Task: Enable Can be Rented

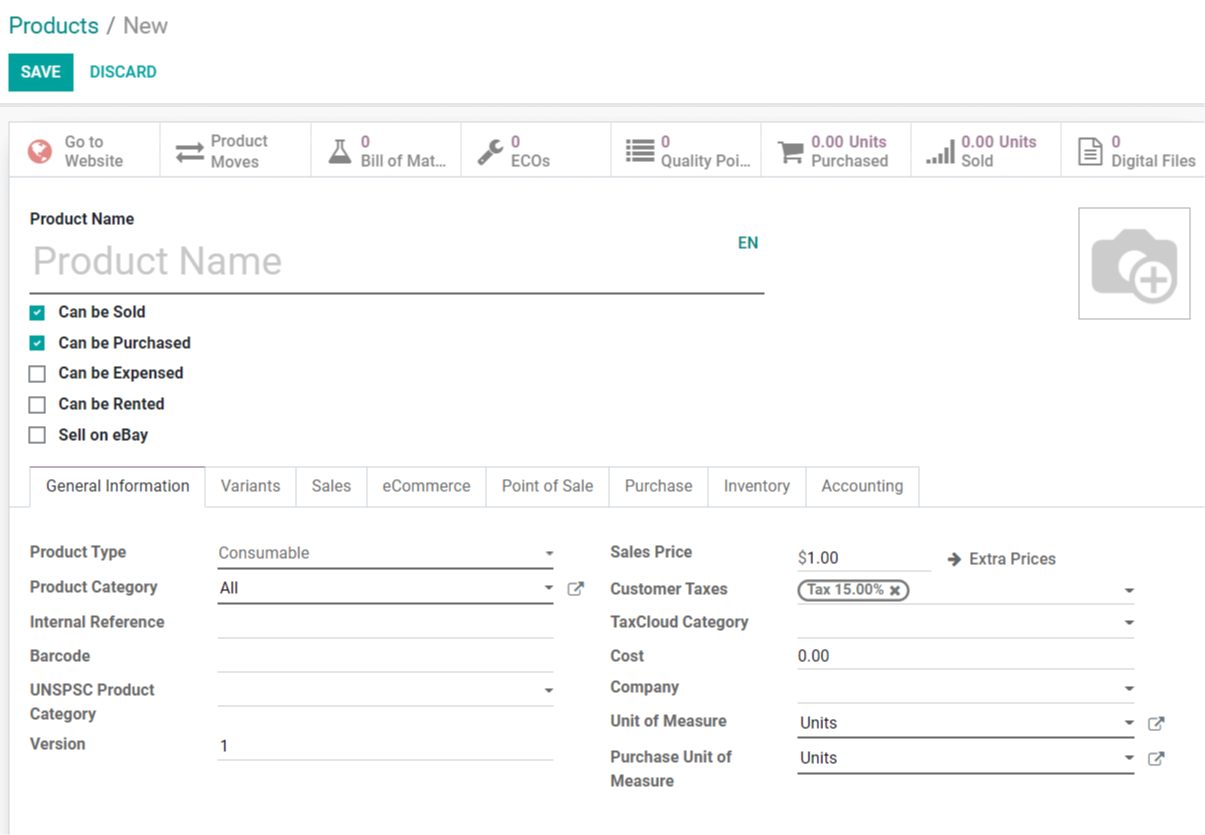Action: tap(37, 405)
